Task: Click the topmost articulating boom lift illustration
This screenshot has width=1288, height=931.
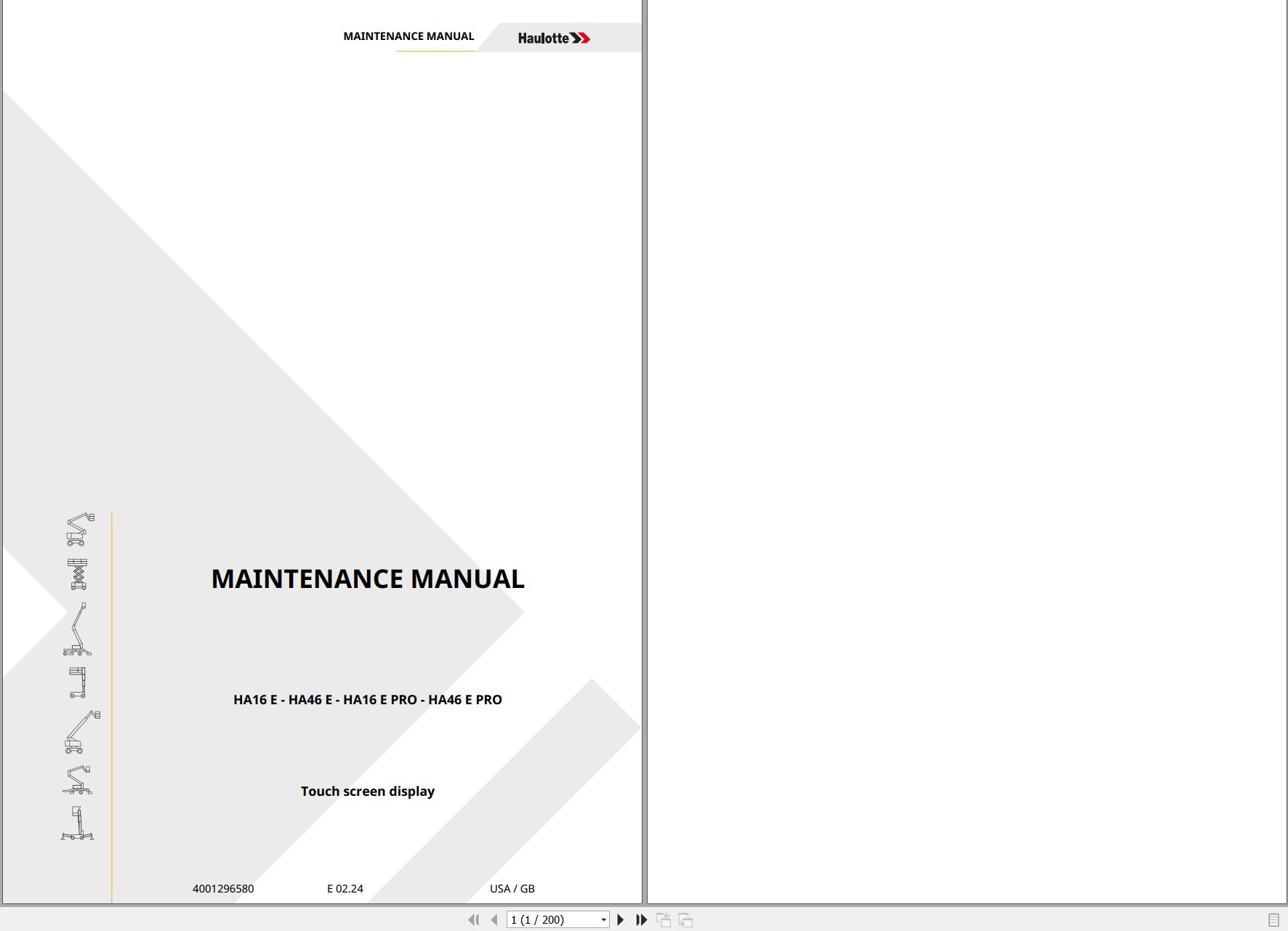Action: click(x=80, y=529)
